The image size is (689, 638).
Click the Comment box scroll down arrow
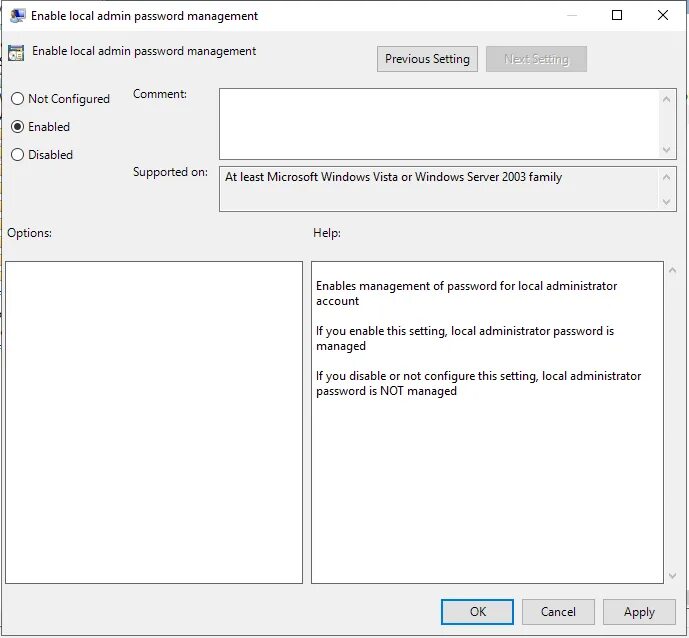[666, 150]
